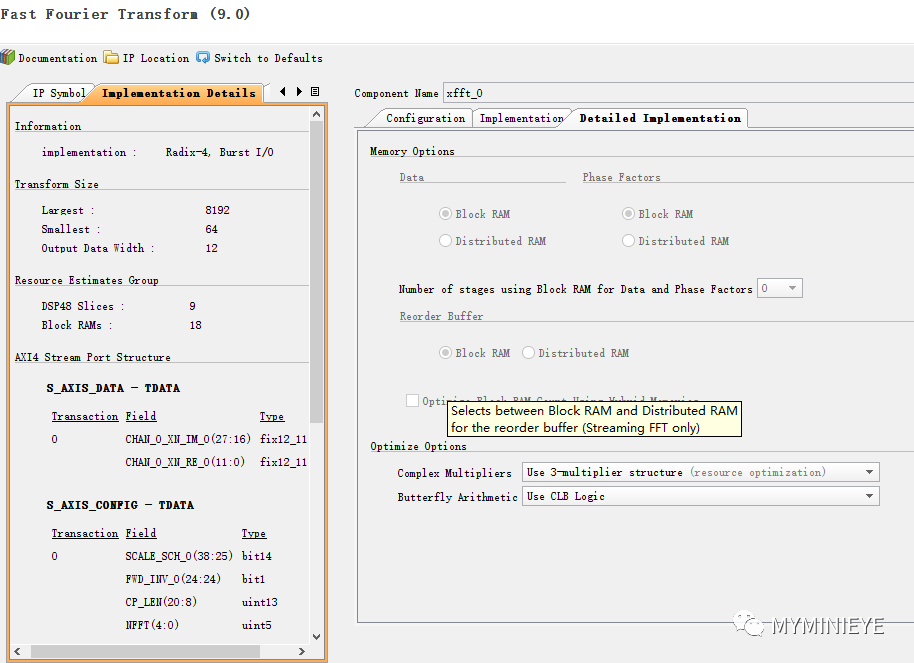Click scroll-right arrow at panel bottom
The image size is (914, 663).
pyautogui.click(x=301, y=651)
